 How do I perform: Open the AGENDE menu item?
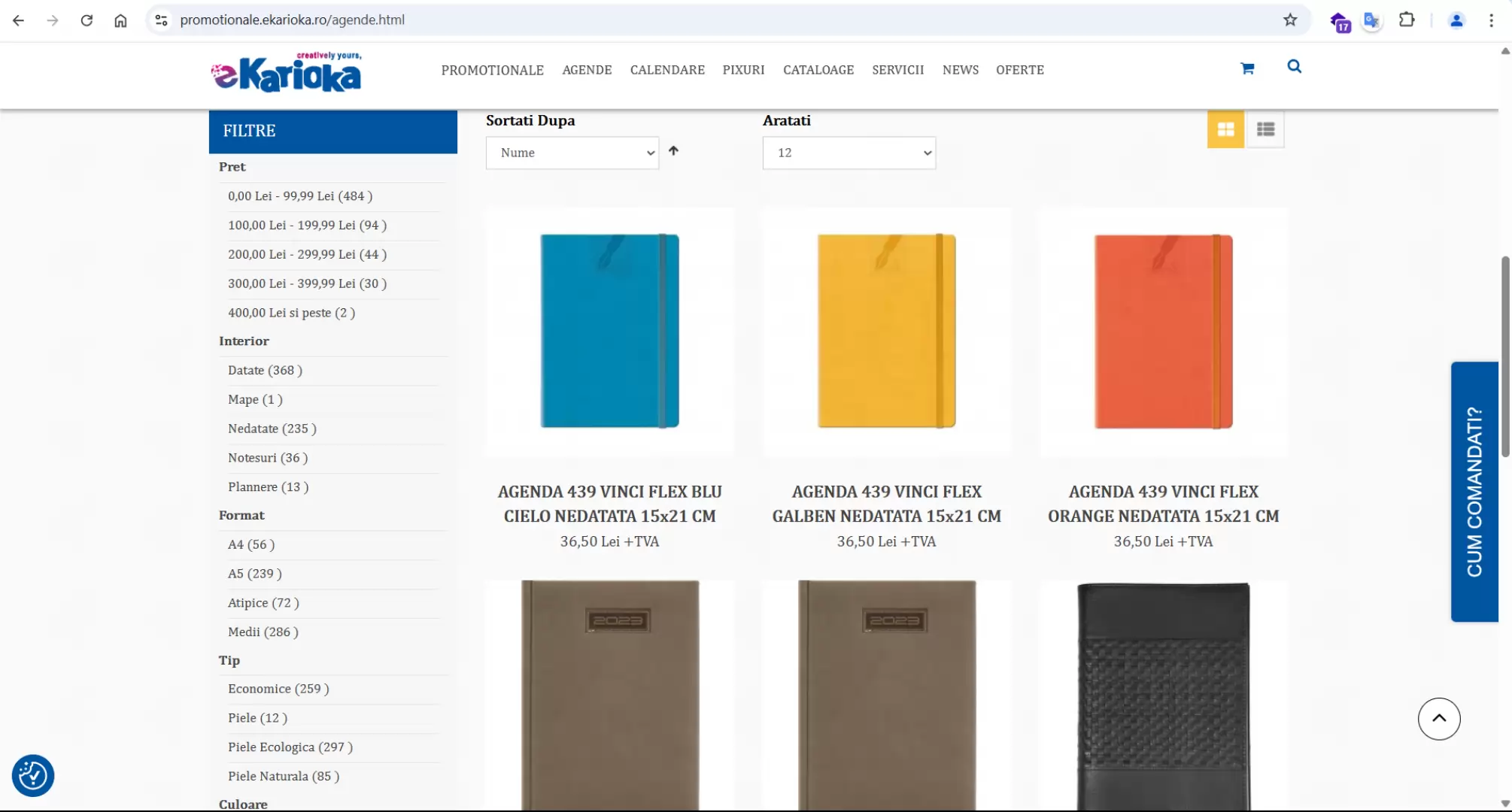(x=587, y=70)
